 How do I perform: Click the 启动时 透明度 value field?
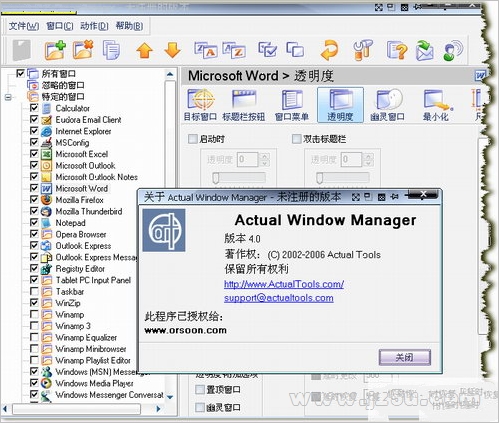click(248, 159)
